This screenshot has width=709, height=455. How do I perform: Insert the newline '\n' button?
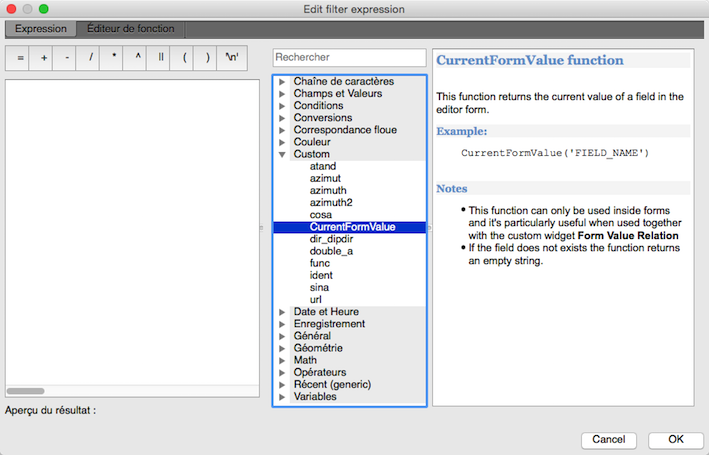232,58
